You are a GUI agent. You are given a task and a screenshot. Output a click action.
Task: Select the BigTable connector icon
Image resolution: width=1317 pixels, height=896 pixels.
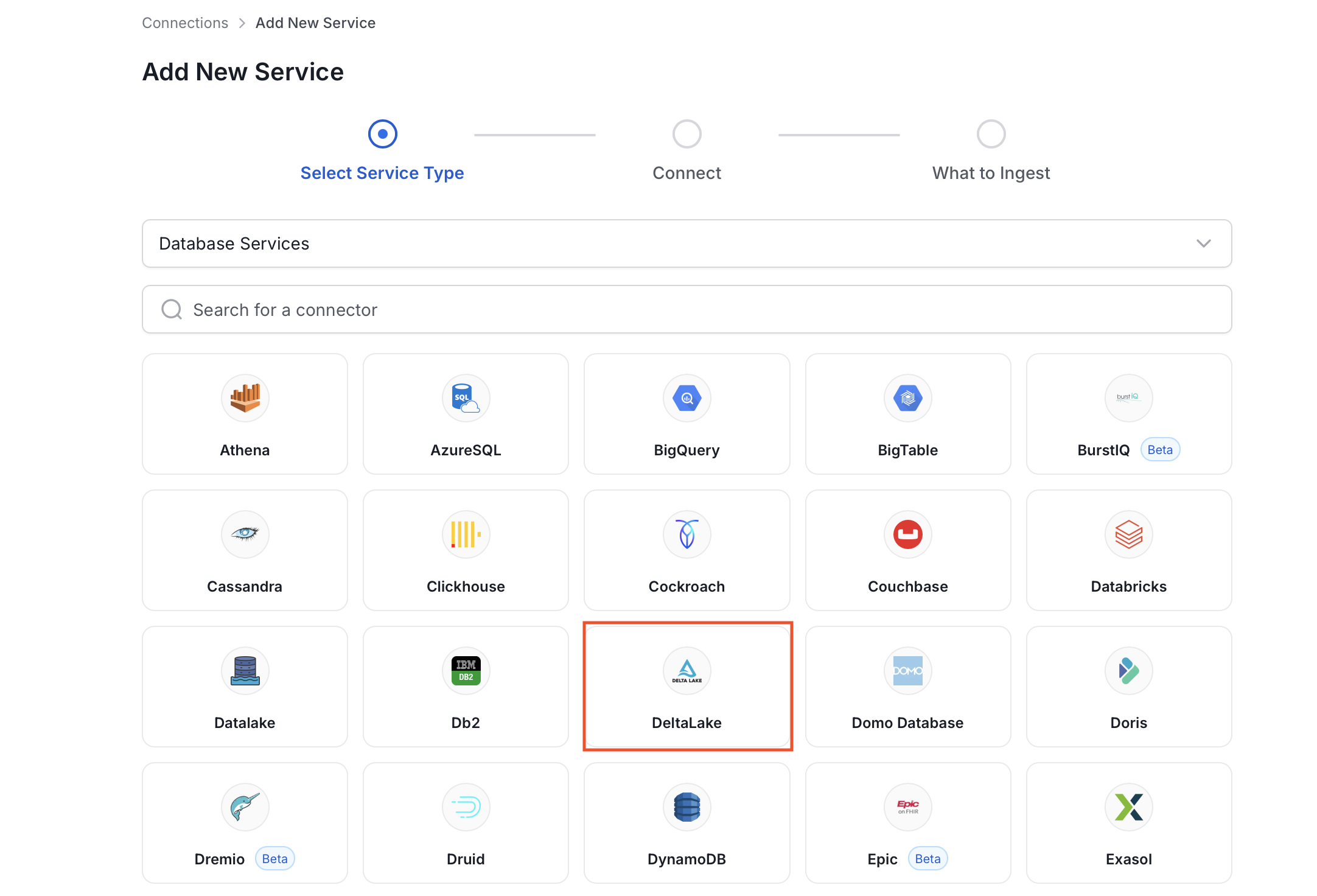coord(907,398)
